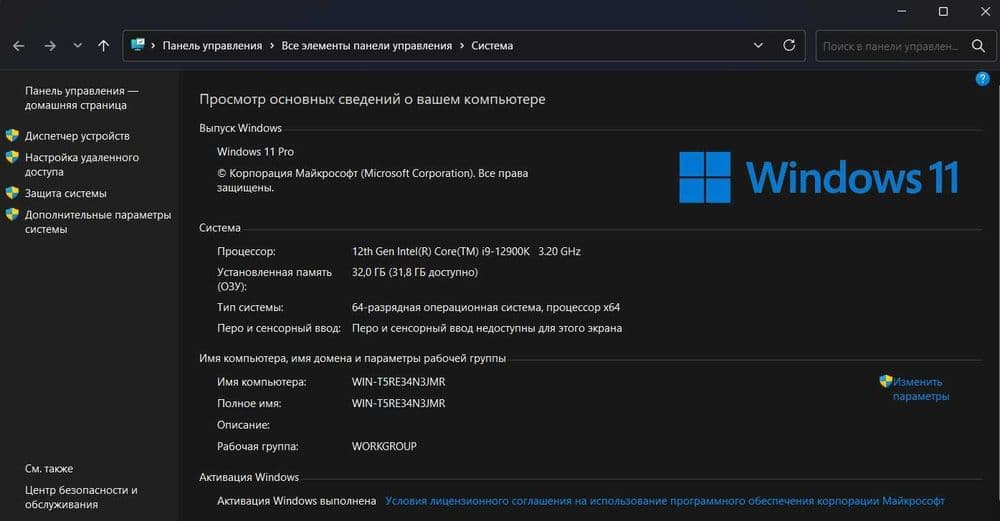Click shield icon beside 'Изменить параметры'
The height and width of the screenshot is (521, 1000).
point(885,381)
